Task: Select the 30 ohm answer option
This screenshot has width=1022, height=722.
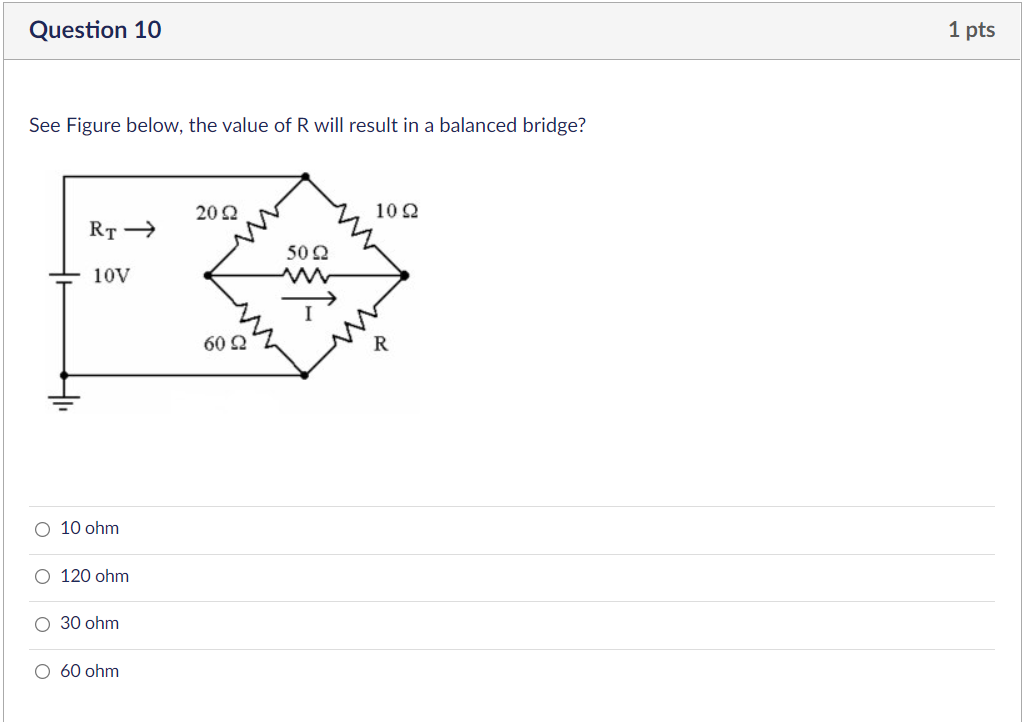Action: tap(43, 623)
